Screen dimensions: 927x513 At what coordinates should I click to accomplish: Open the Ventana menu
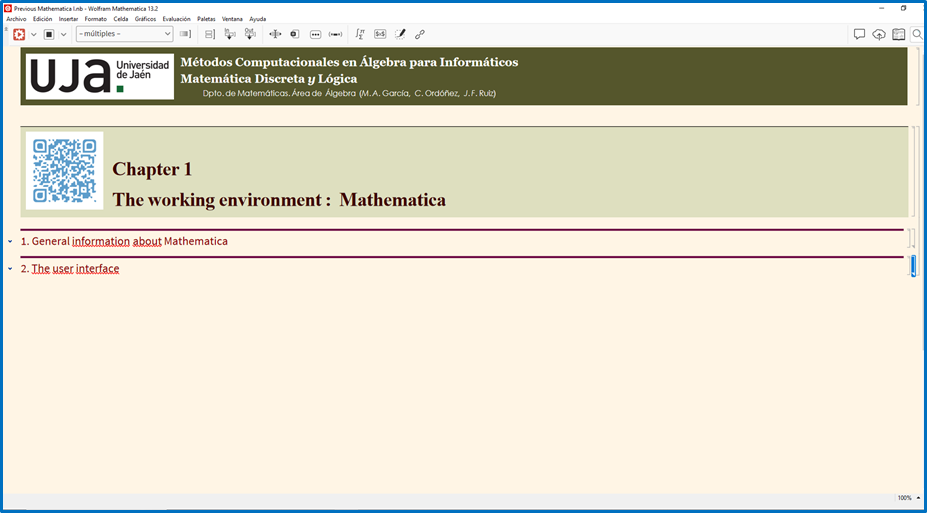(232, 19)
